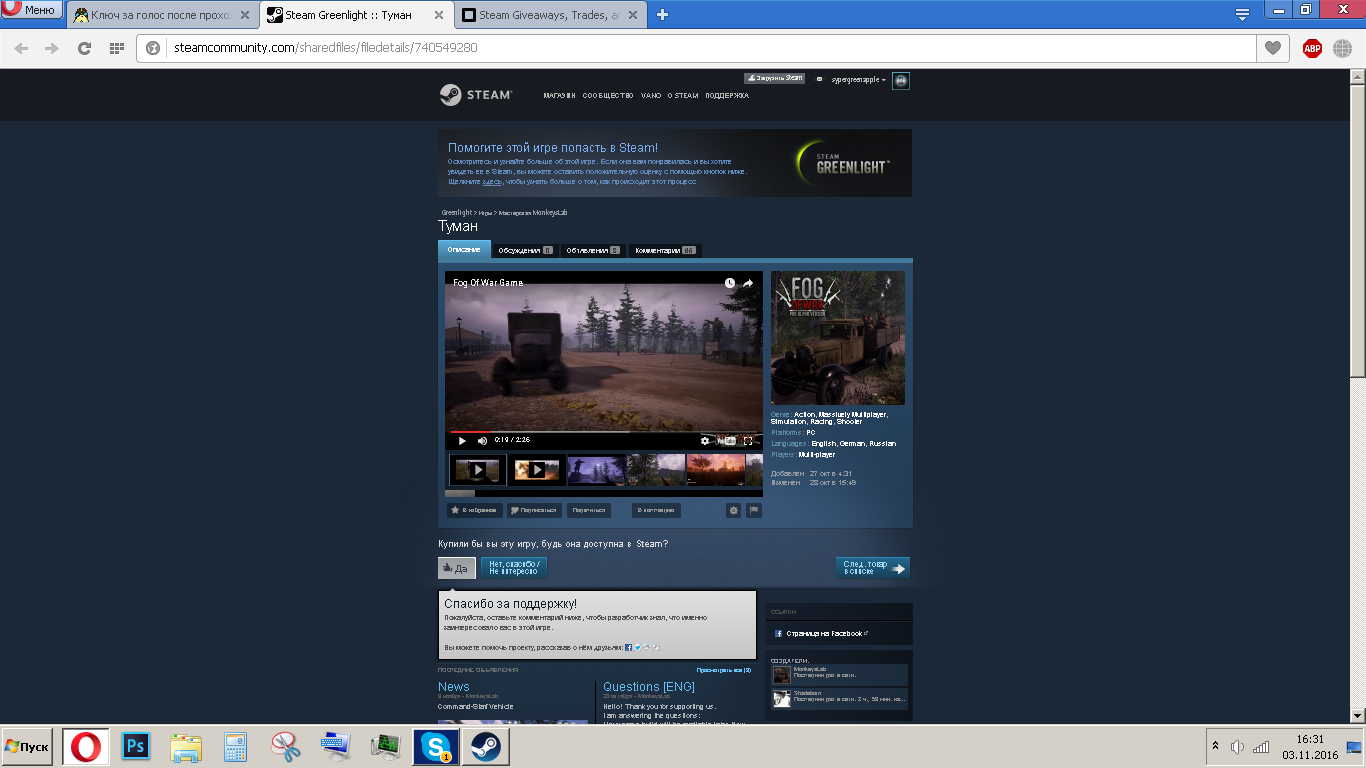Show hidden system tray icons
1366x768 pixels.
1215,746
